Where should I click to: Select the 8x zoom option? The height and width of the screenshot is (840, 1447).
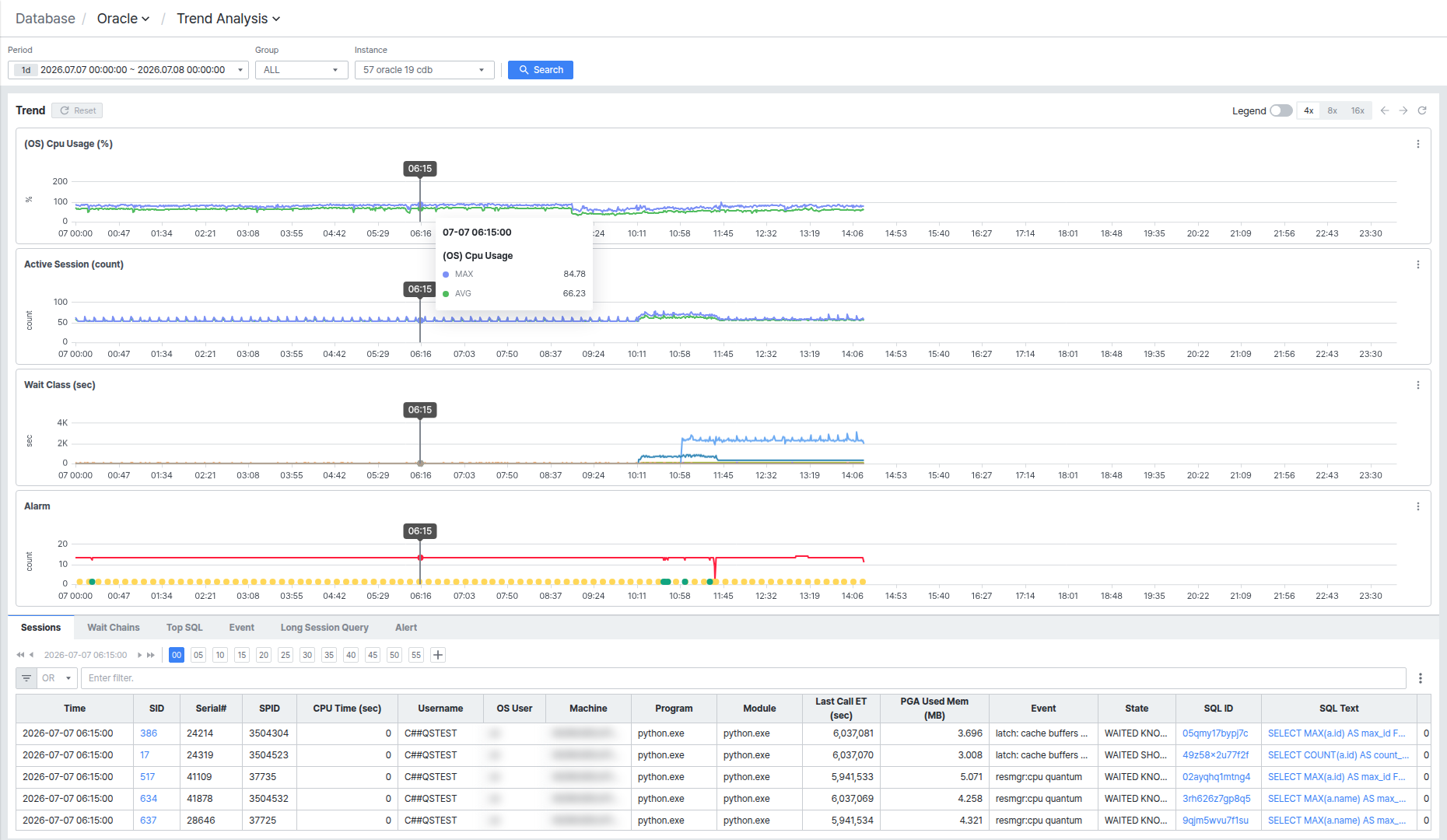pyautogui.click(x=1332, y=110)
